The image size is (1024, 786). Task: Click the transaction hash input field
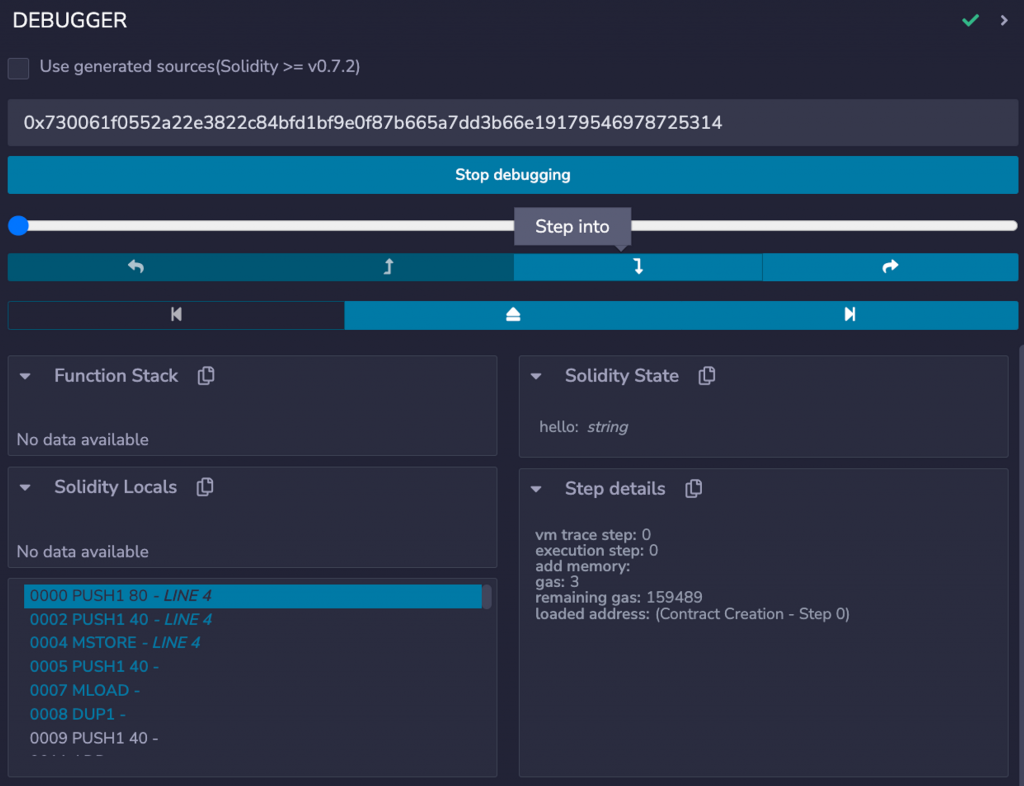click(x=513, y=123)
